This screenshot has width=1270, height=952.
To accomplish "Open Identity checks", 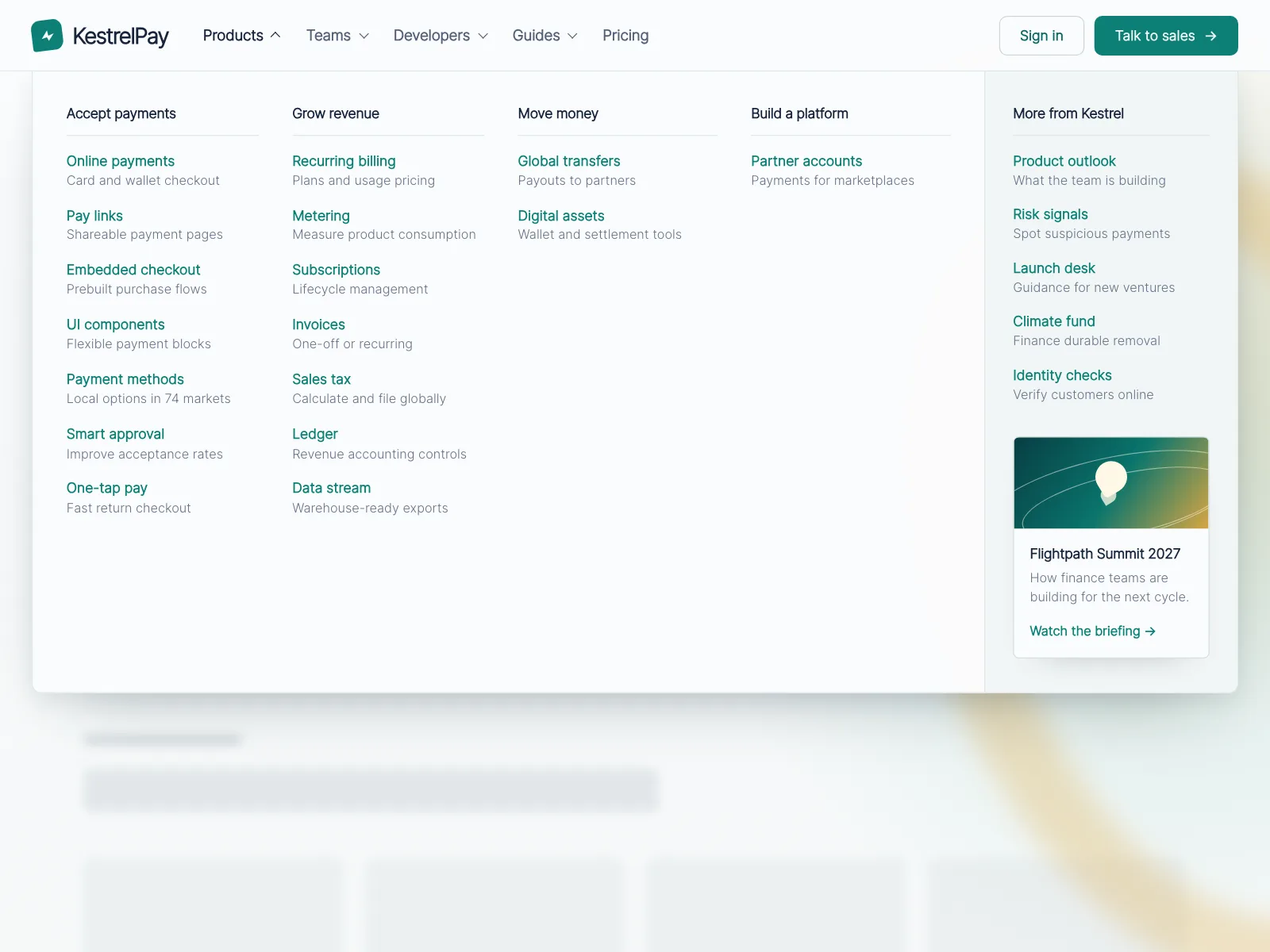I will (x=1062, y=375).
